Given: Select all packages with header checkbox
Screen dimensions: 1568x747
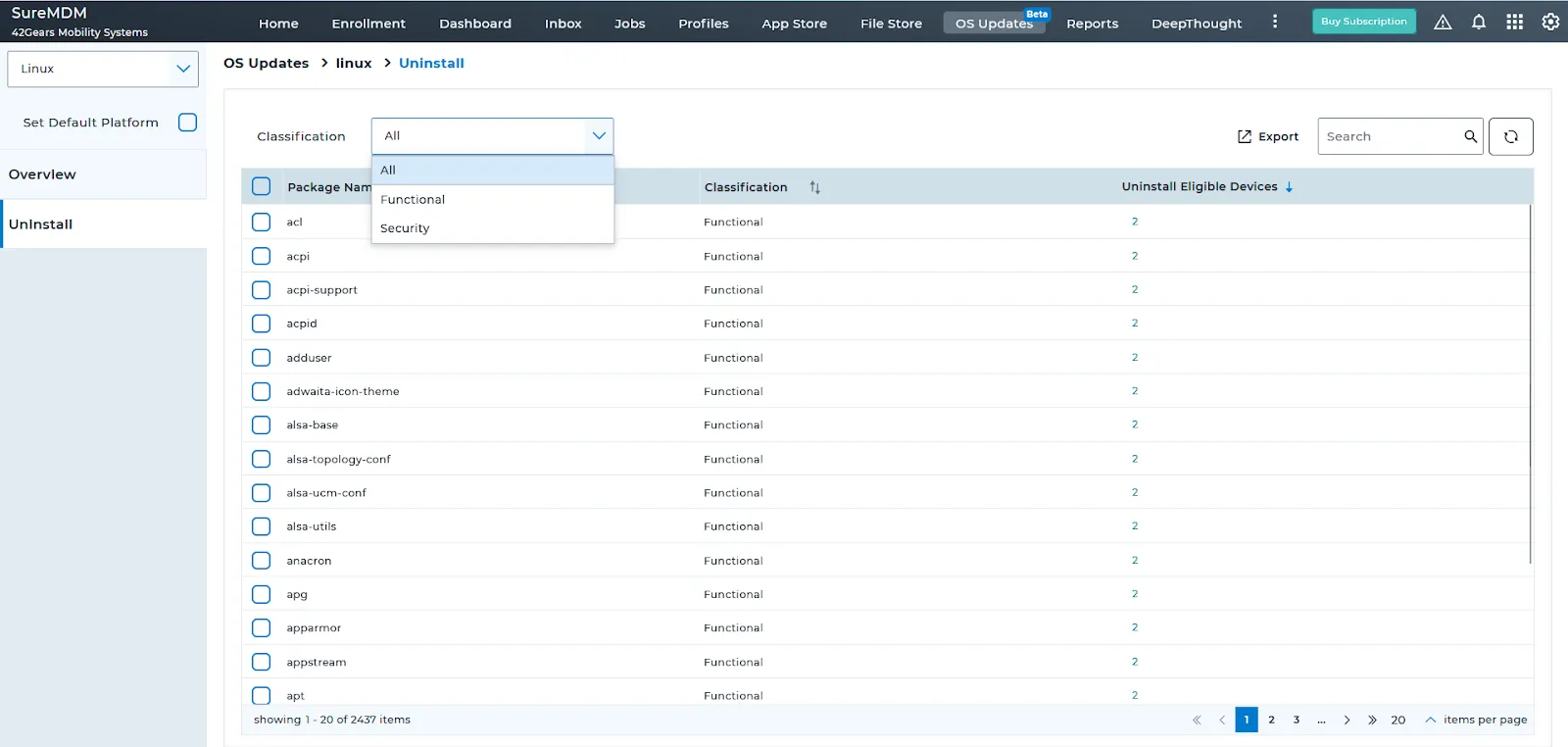Looking at the screenshot, I should (x=261, y=186).
